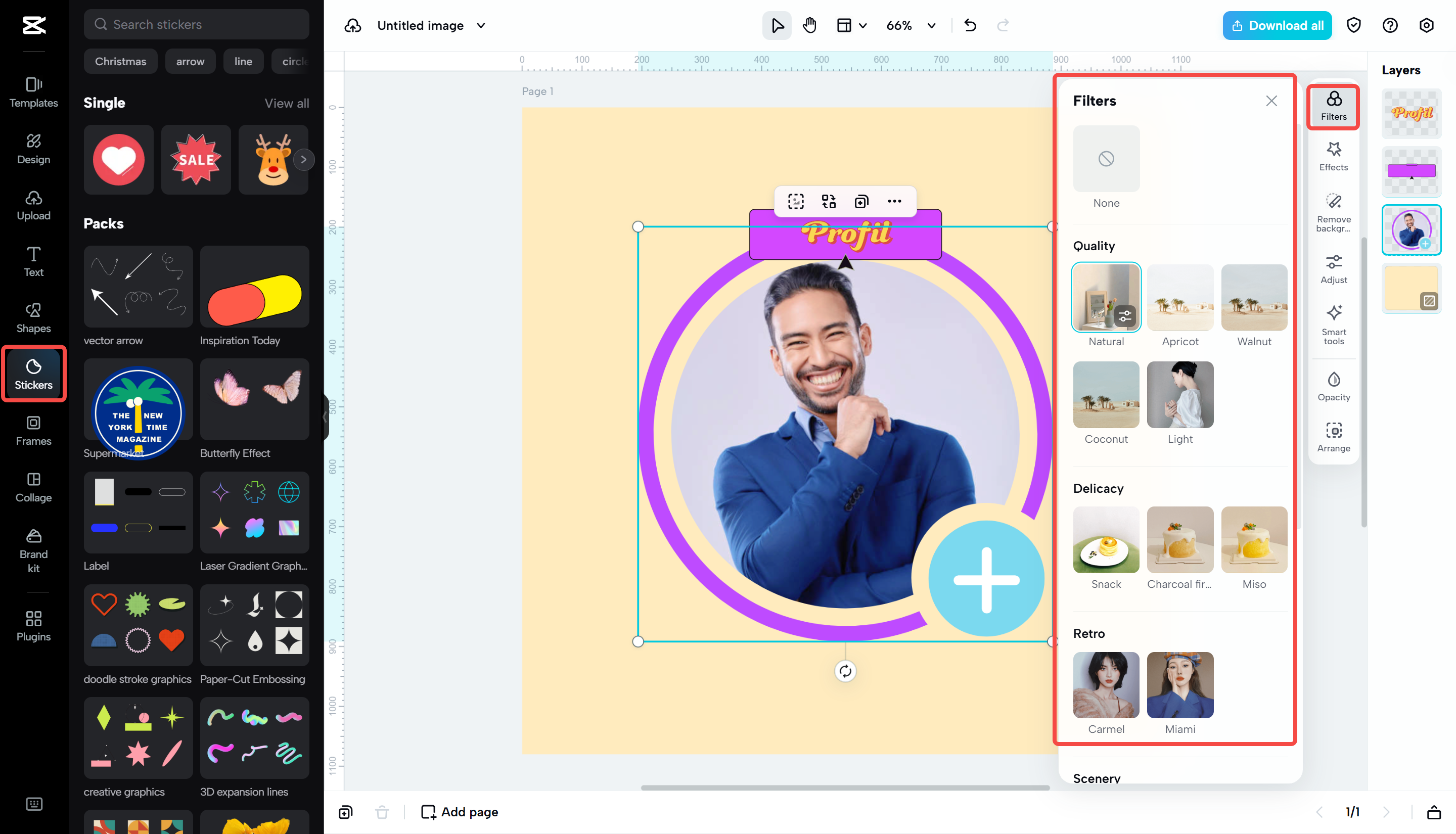Open the Templates panel
Image resolution: width=1456 pixels, height=834 pixels.
pyautogui.click(x=33, y=92)
